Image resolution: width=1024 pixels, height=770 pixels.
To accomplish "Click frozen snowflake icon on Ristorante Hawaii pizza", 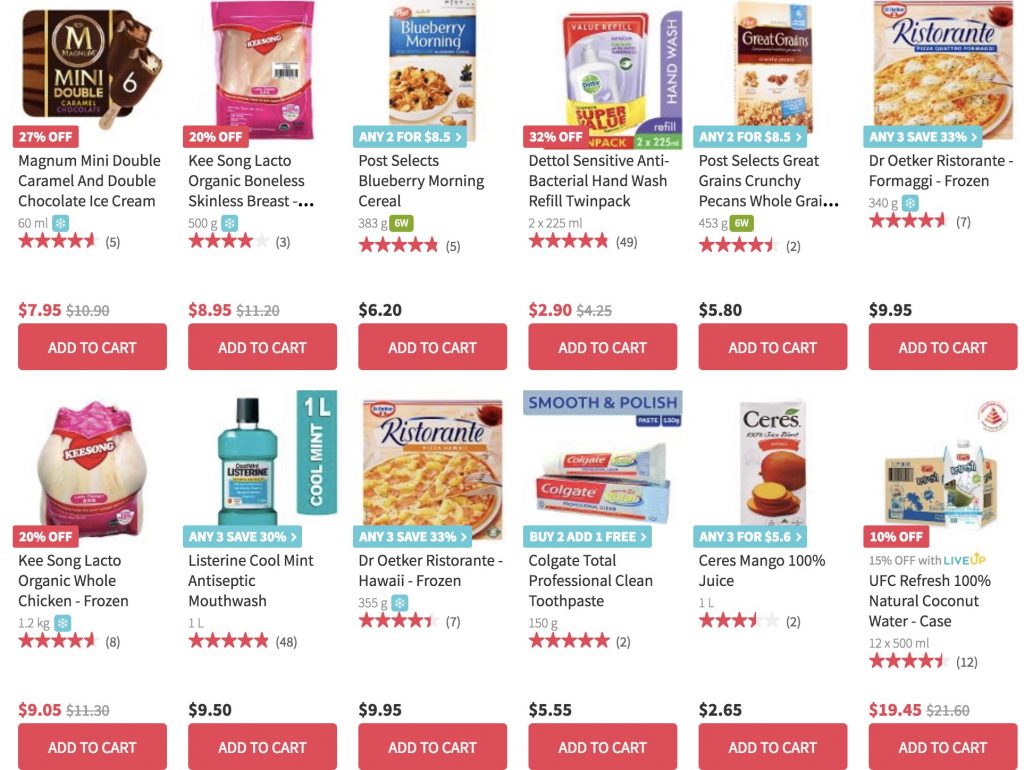I will point(400,603).
